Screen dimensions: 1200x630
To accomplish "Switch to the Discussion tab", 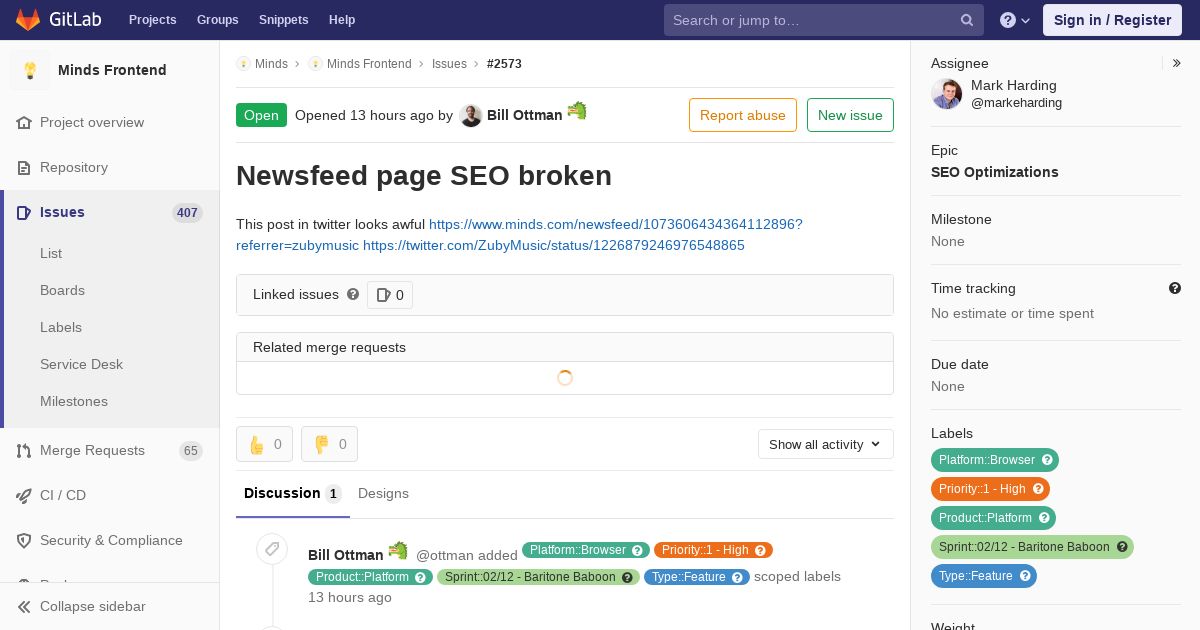I will click(293, 493).
